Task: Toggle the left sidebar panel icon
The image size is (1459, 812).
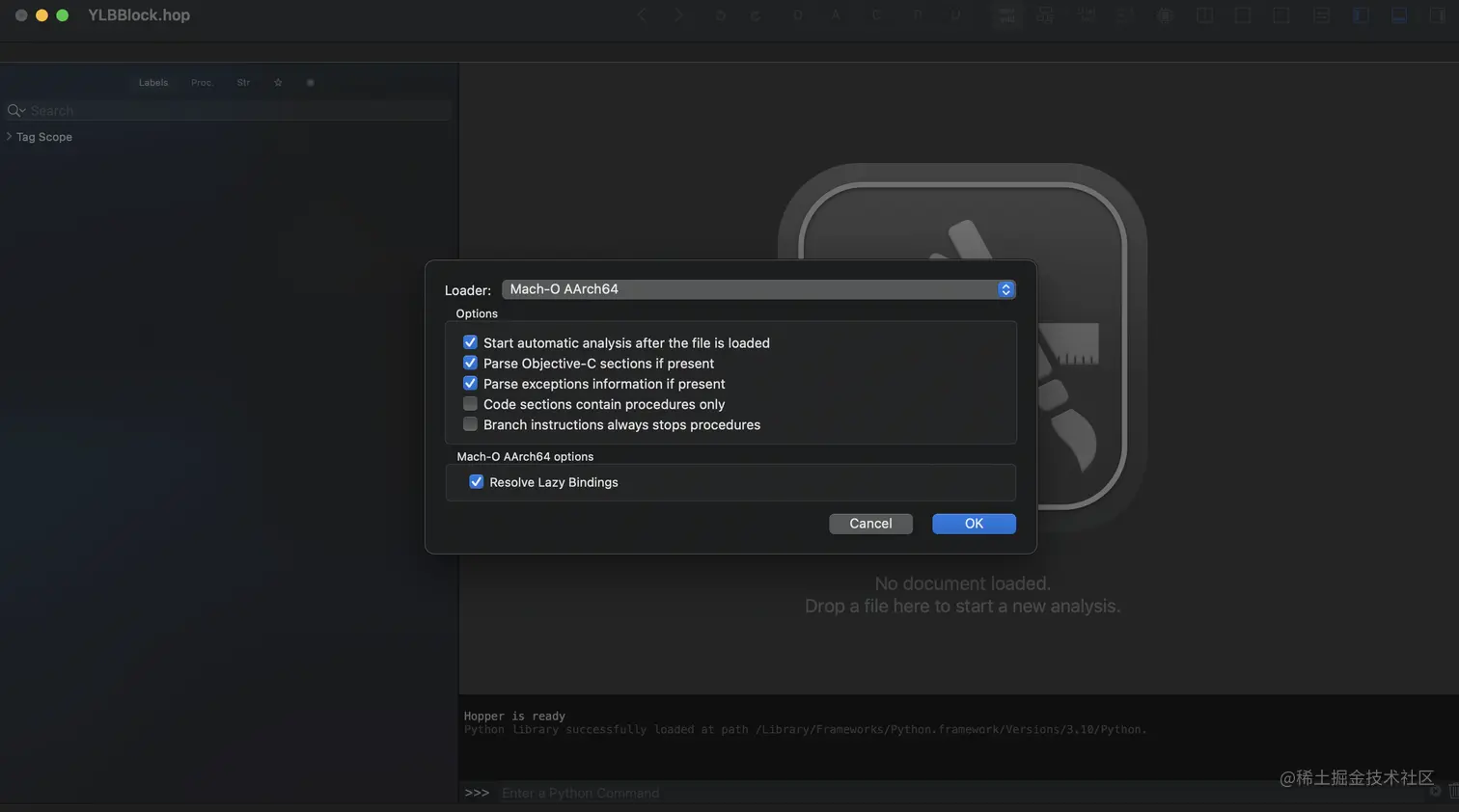Action: 1361,15
